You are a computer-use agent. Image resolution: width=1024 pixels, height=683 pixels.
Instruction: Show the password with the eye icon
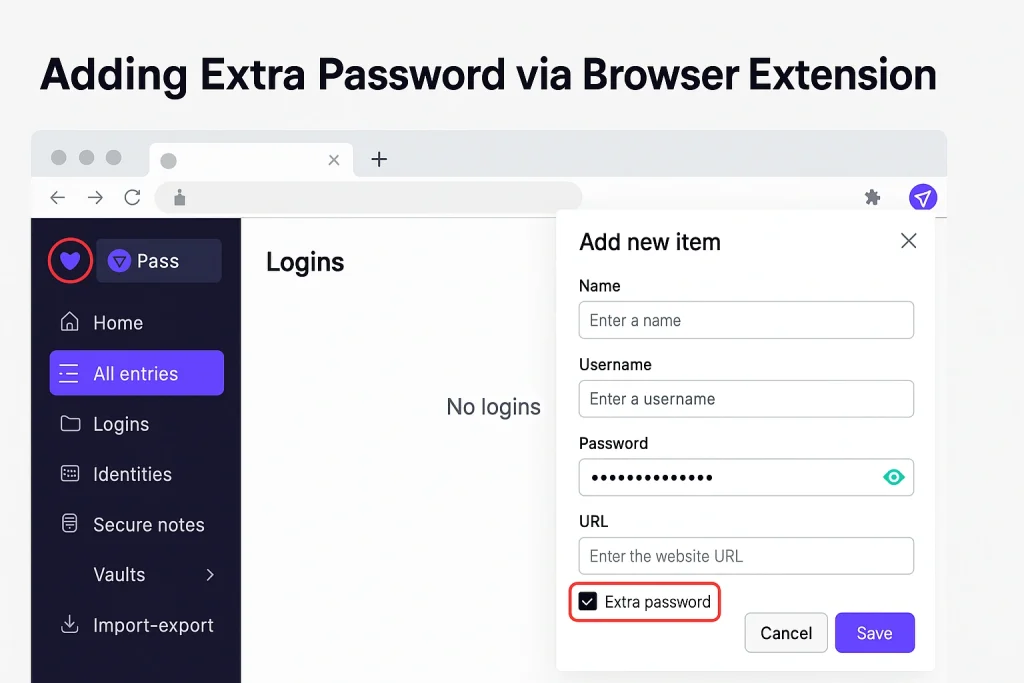pyautogui.click(x=893, y=477)
